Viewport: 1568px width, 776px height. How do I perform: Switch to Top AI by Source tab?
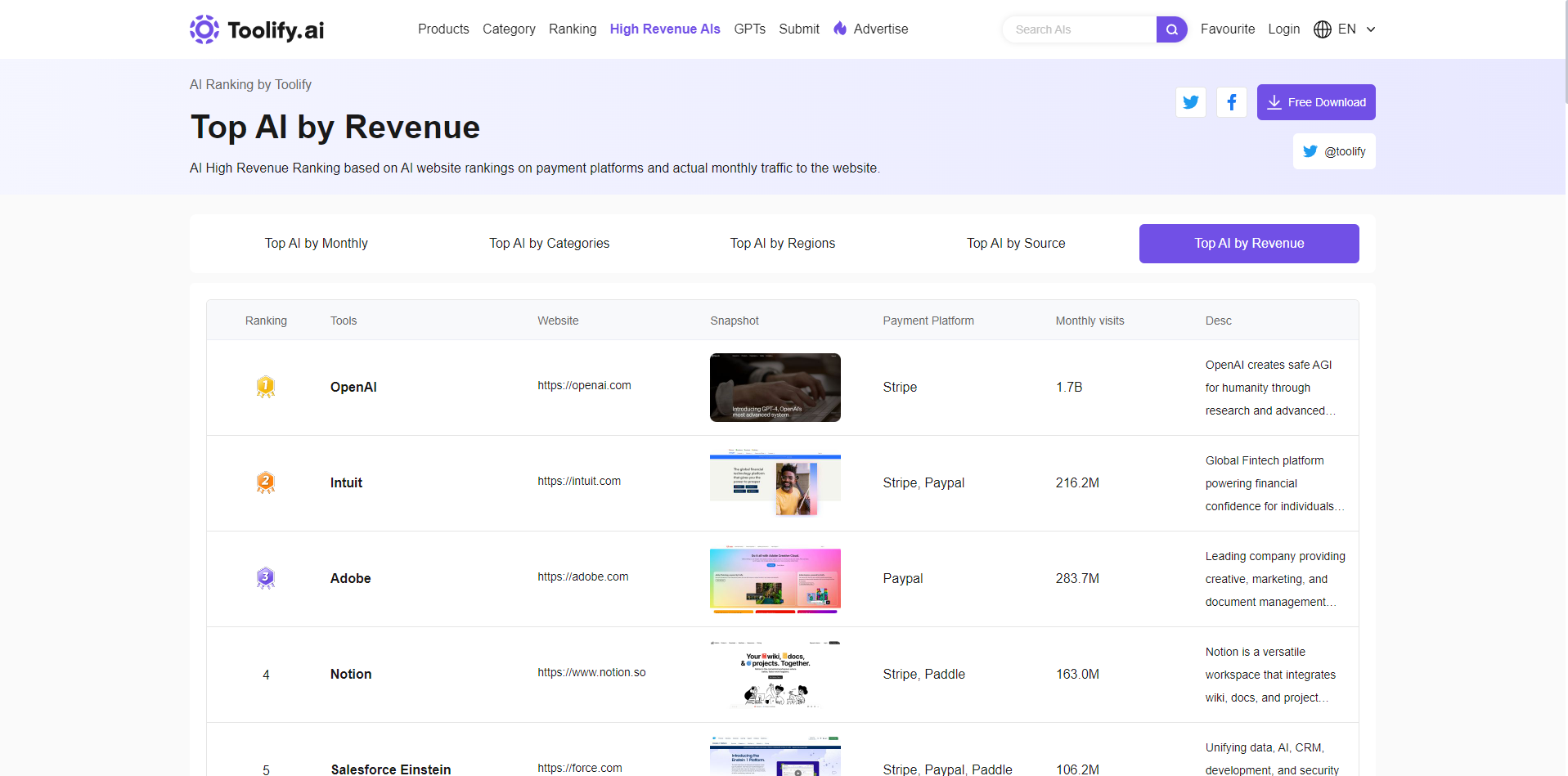click(x=1016, y=244)
